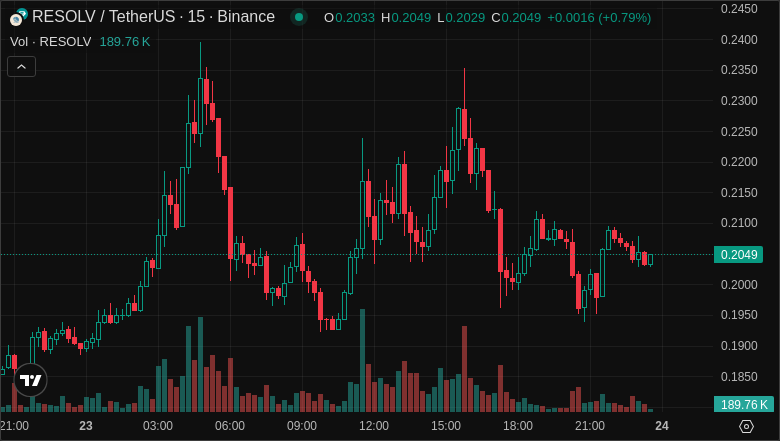This screenshot has height=441, width=780.
Task: Click the 03:00 time axis label
Action: tap(158, 426)
